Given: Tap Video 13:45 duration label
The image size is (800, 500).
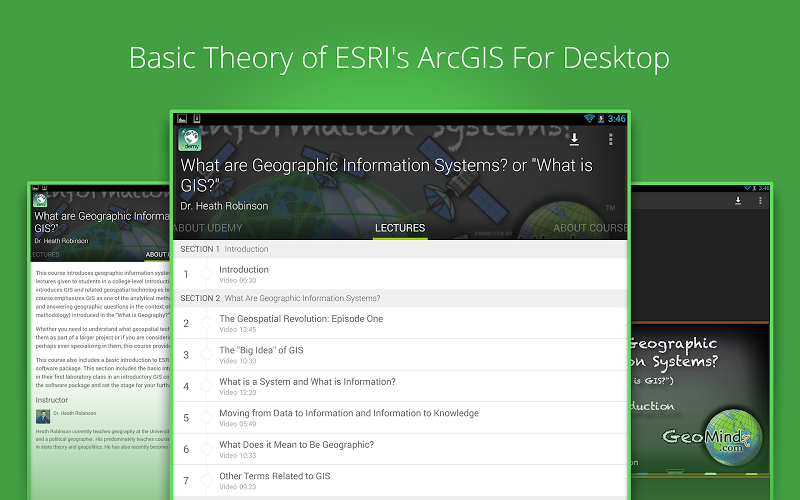Looking at the screenshot, I should pos(238,330).
